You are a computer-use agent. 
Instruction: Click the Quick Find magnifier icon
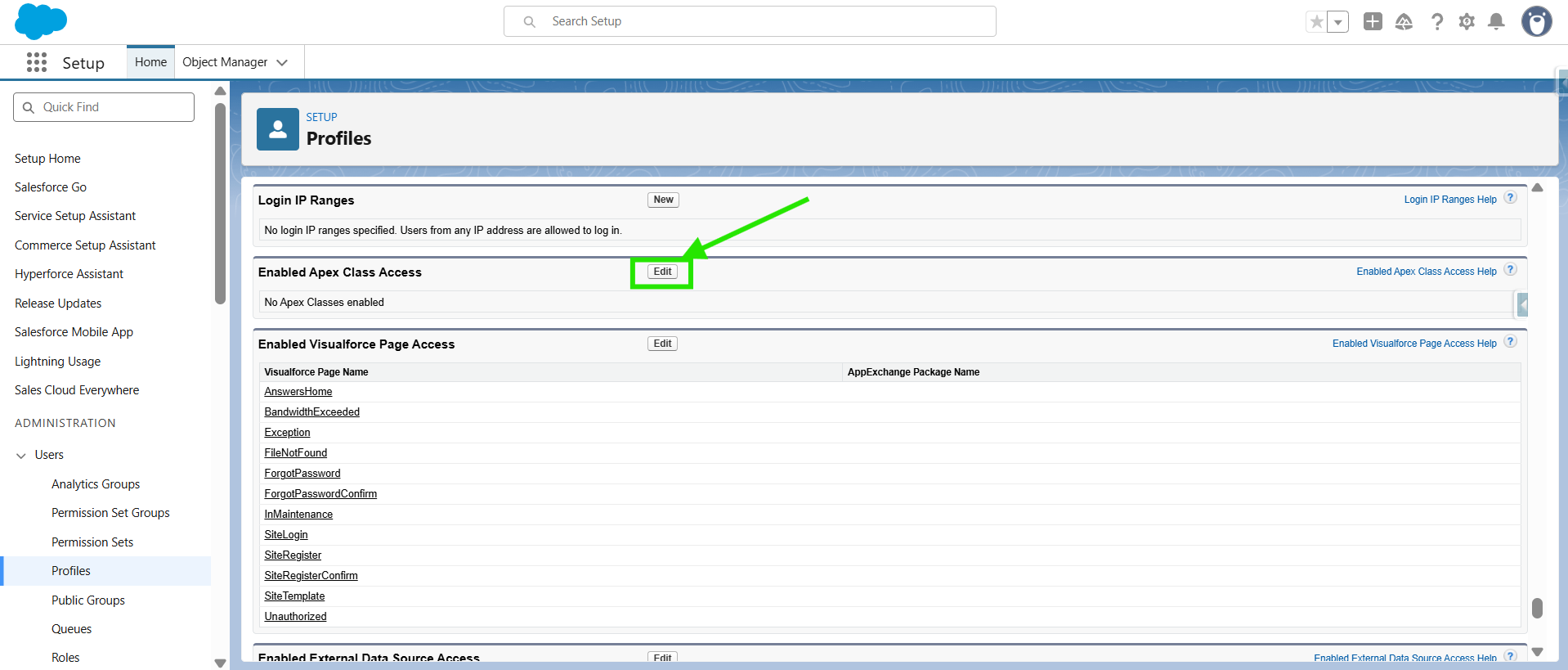[x=29, y=107]
